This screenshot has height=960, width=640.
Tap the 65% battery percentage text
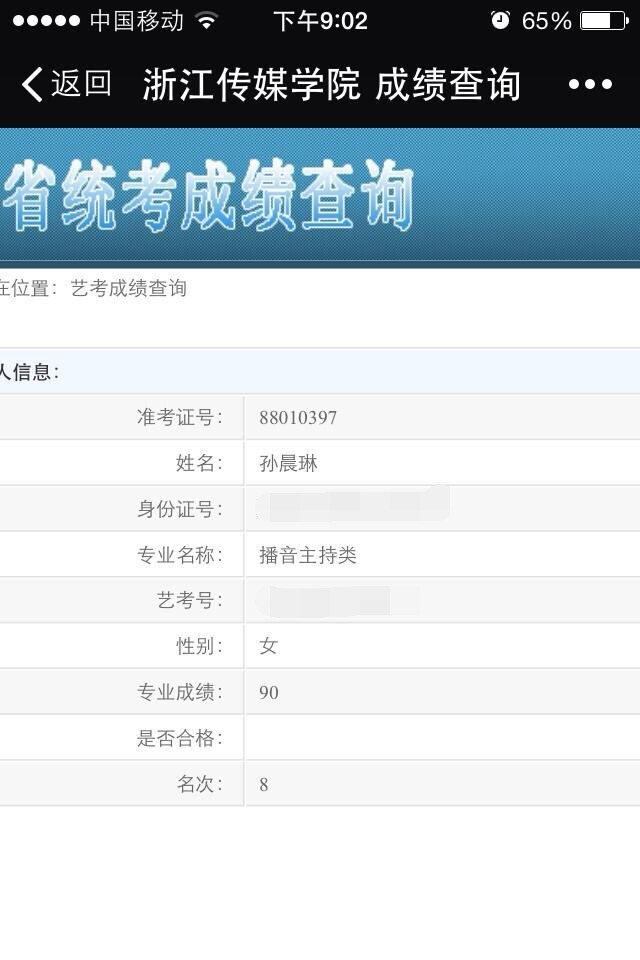[546, 21]
